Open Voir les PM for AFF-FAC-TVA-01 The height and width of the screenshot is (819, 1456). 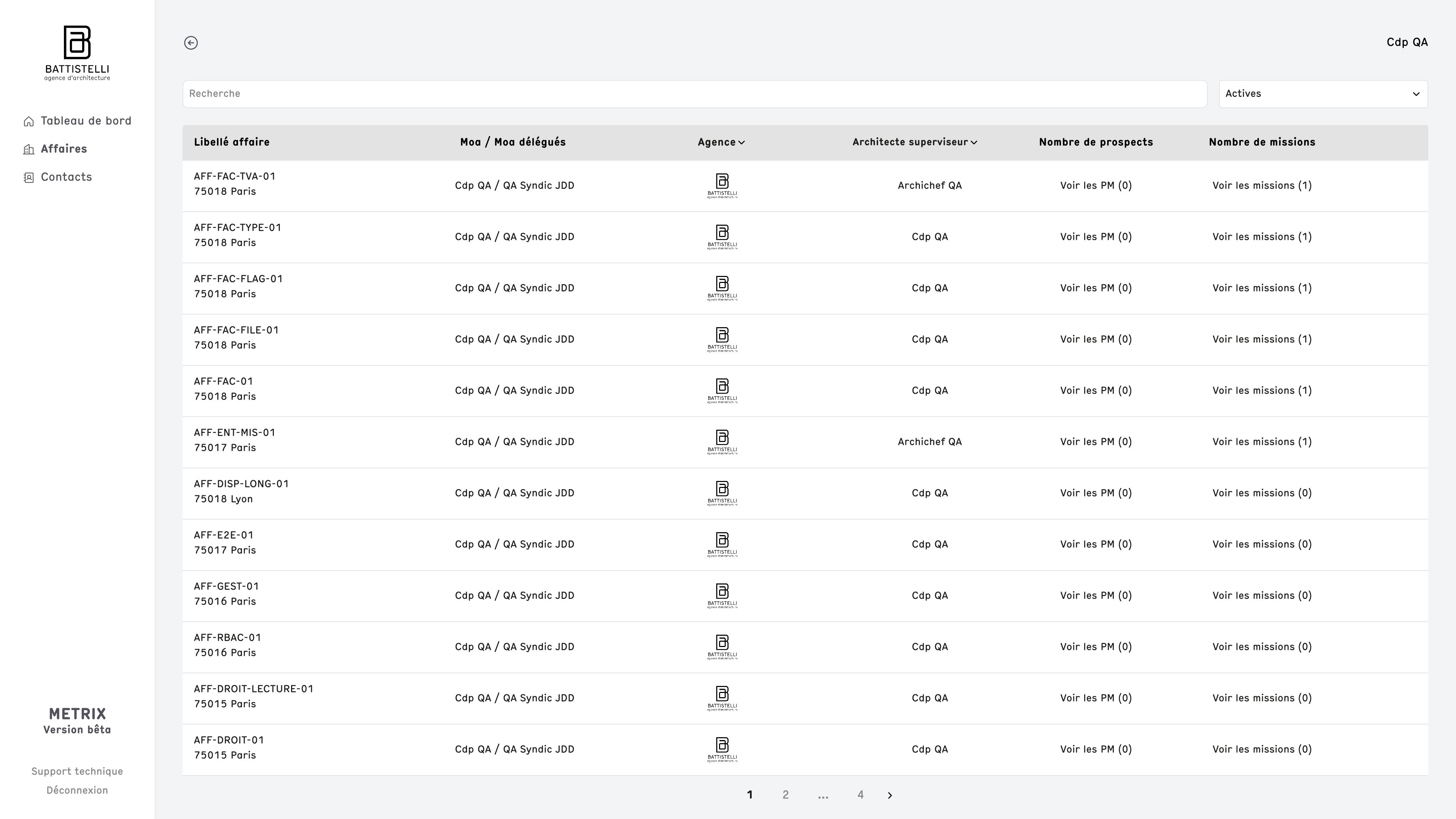[x=1096, y=186]
